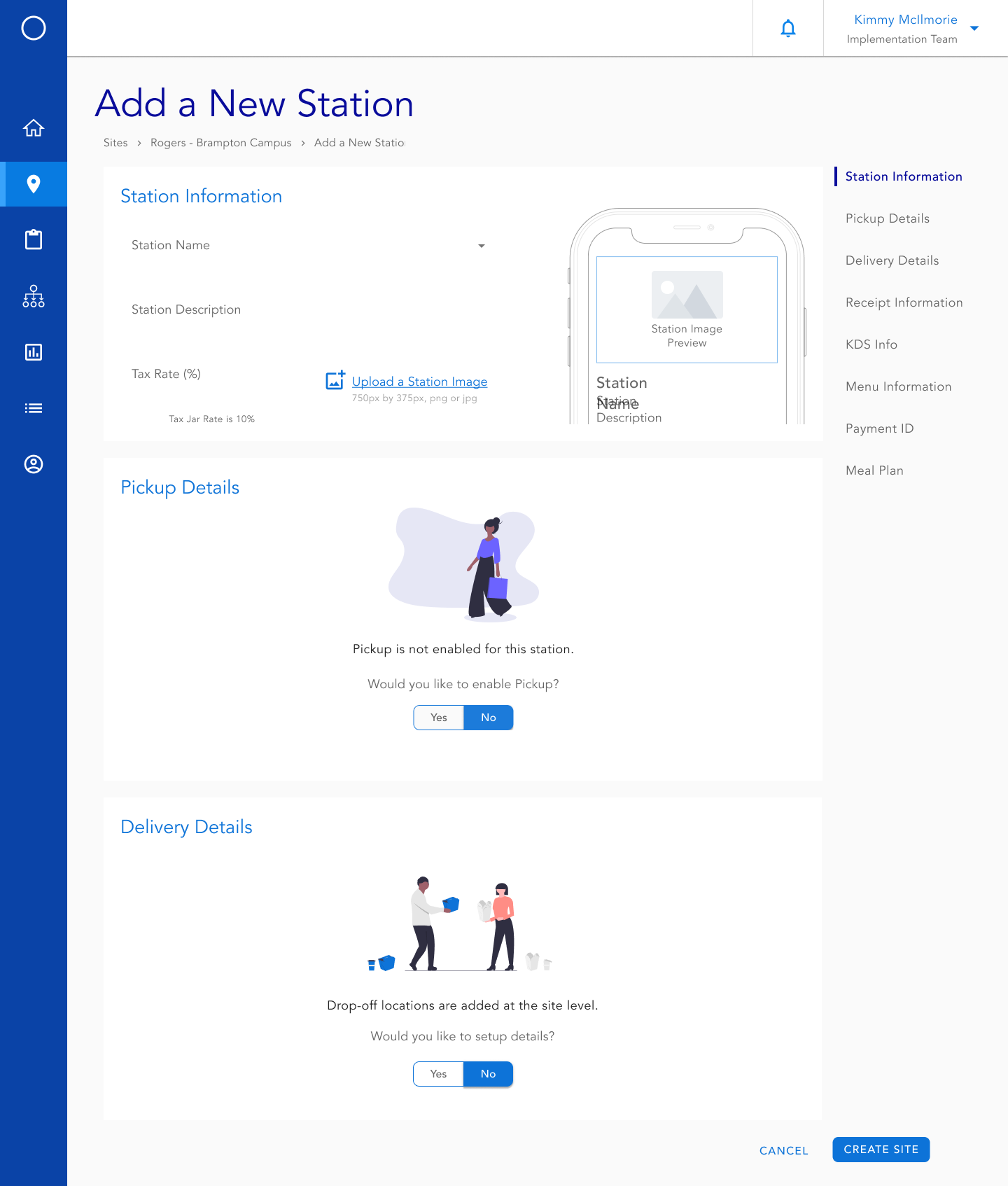
Task: Click 'Would you like to enable Pickup?' text
Action: 463,684
